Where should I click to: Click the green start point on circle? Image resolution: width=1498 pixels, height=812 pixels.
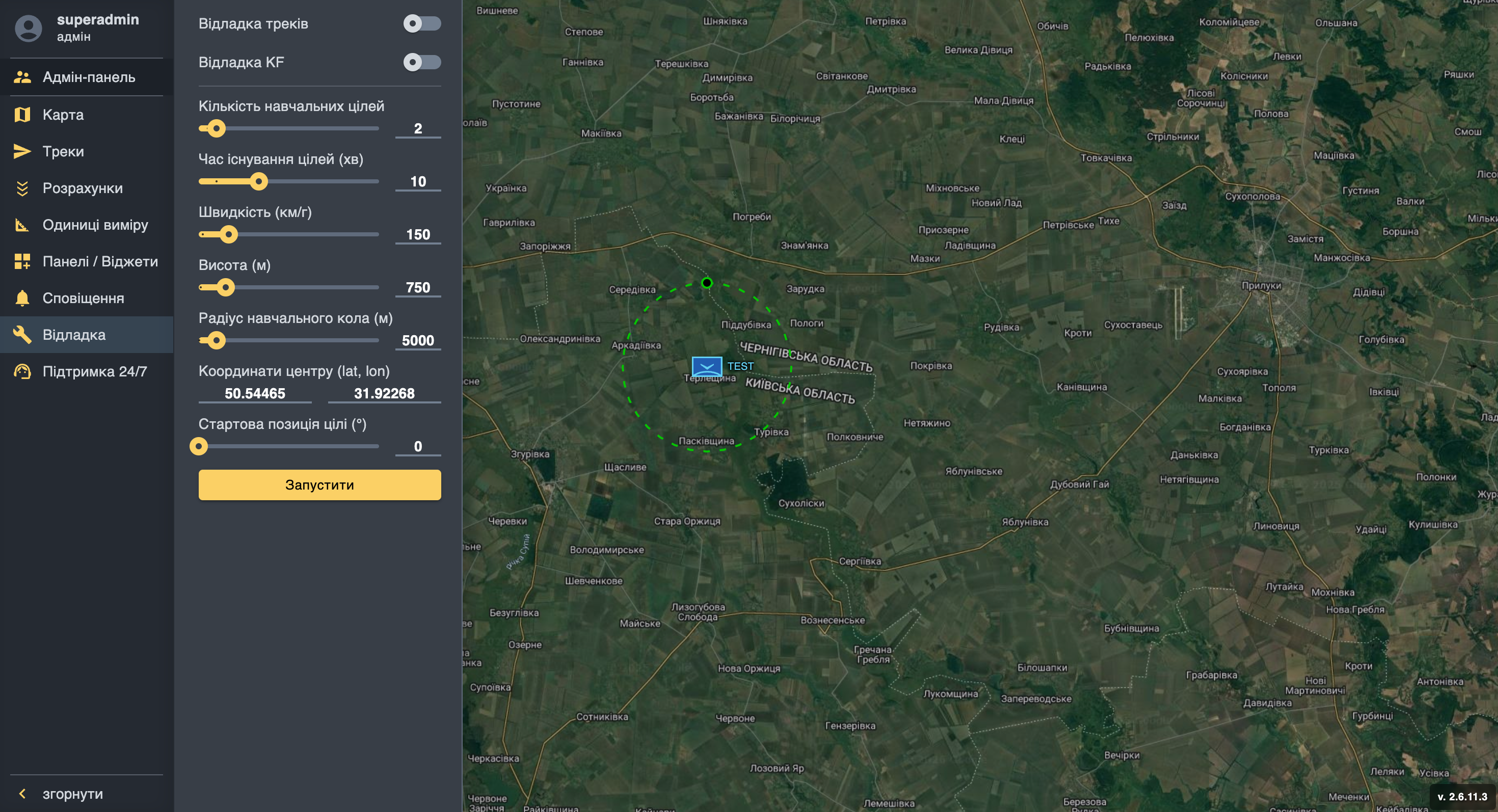pos(707,283)
